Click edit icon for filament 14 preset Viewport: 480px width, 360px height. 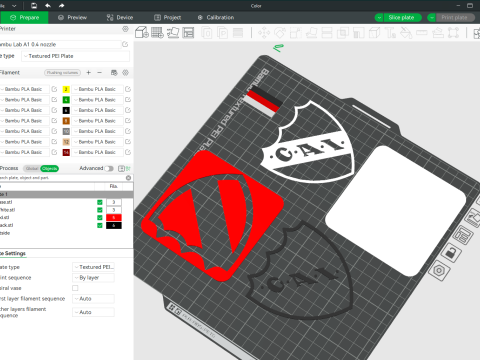click(128, 152)
